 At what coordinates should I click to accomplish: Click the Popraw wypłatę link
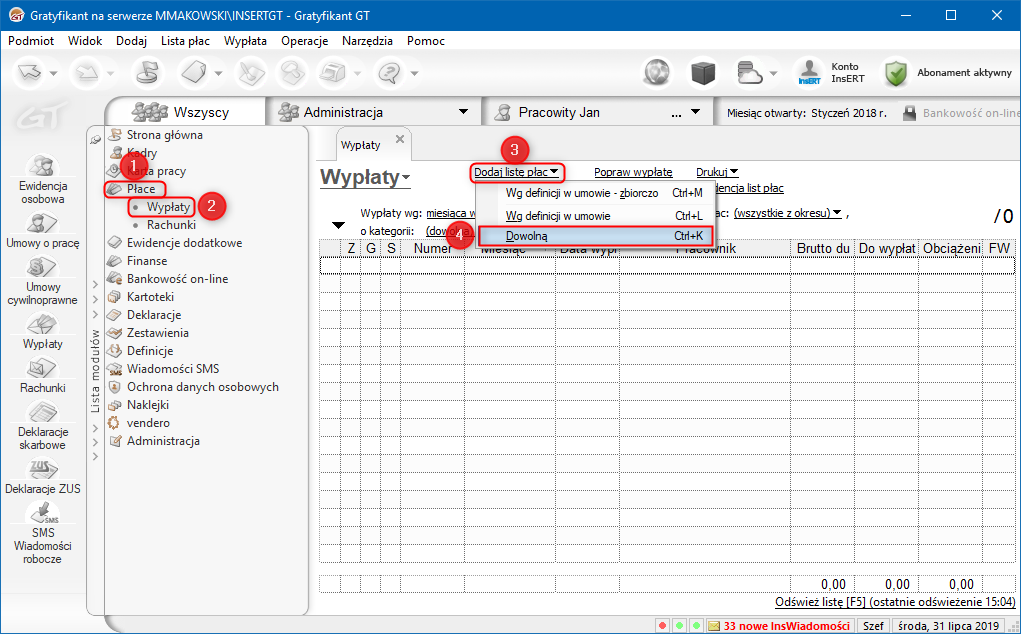tap(632, 172)
